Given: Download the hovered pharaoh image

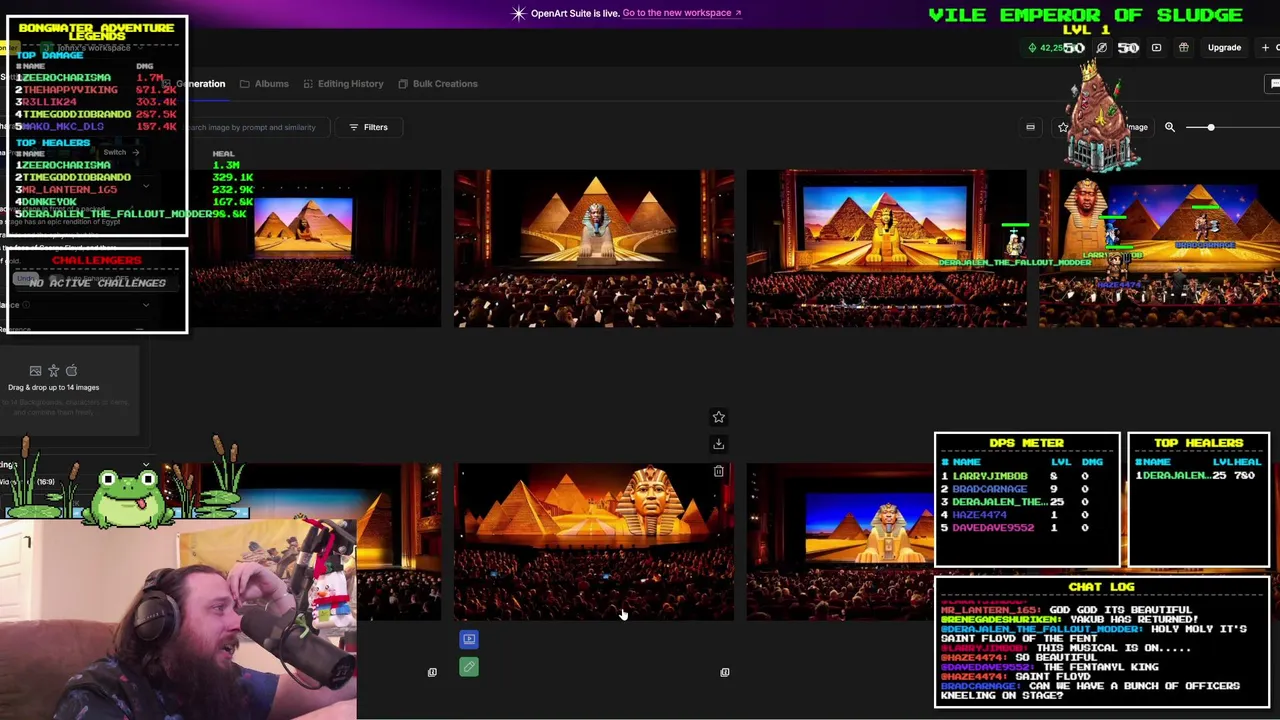Looking at the screenshot, I should pos(718,444).
